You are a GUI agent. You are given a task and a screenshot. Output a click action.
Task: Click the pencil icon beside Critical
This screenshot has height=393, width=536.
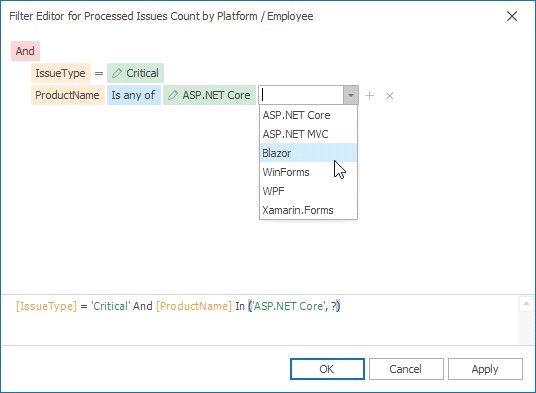(x=117, y=73)
